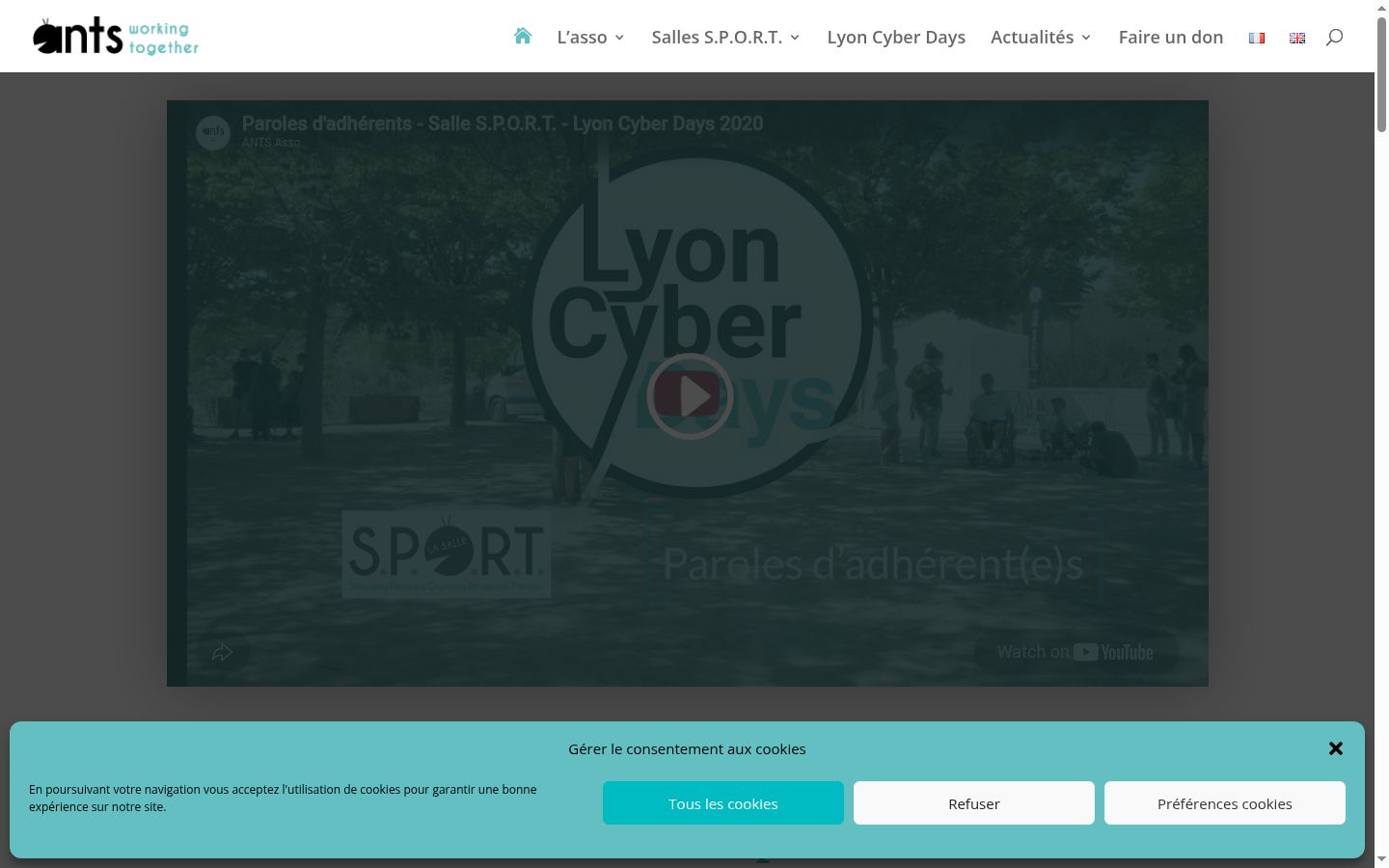This screenshot has height=868, width=1389.
Task: Click the scrollbar down arrow
Action: point(1381,858)
